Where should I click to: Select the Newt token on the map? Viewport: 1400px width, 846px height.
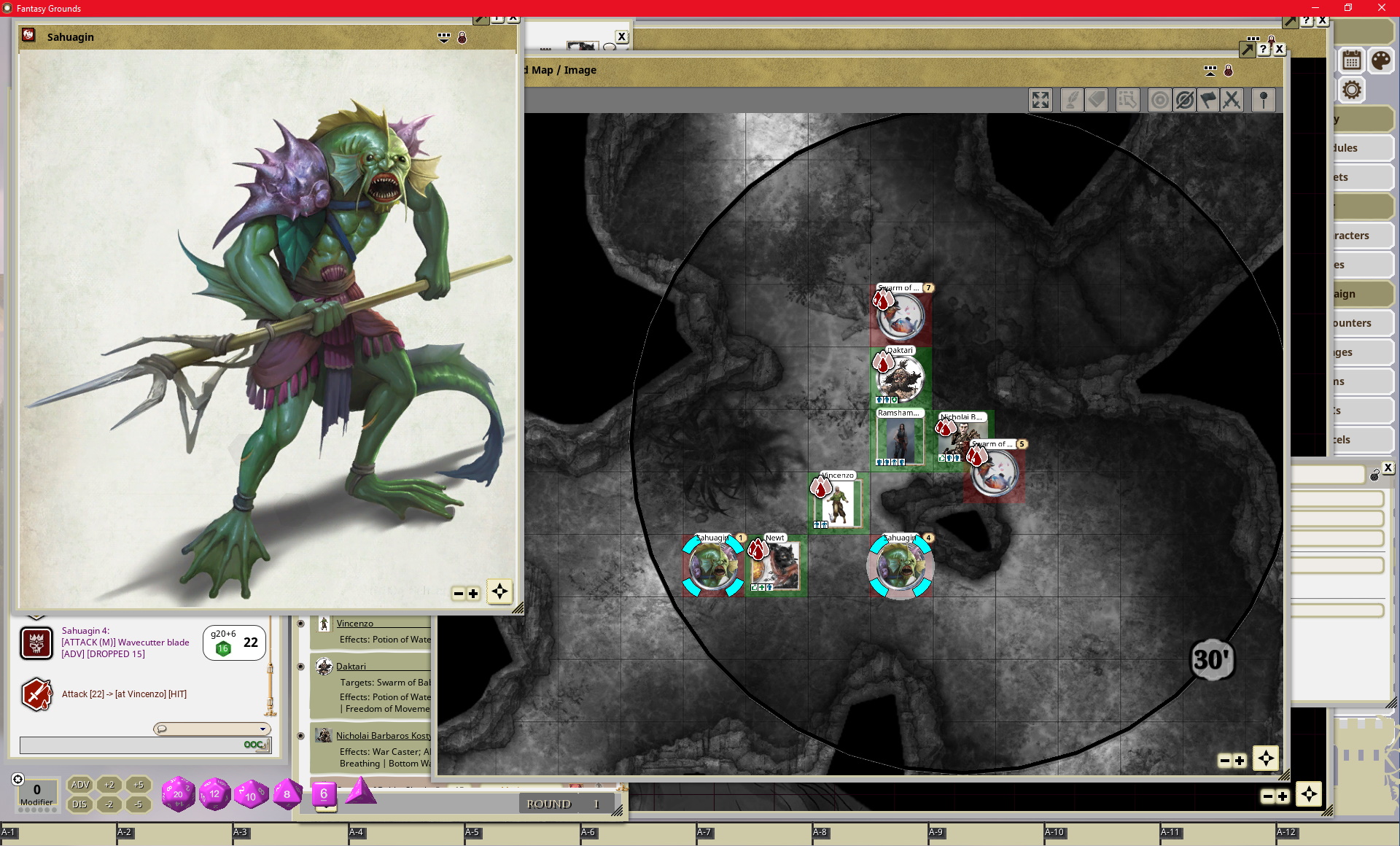776,566
